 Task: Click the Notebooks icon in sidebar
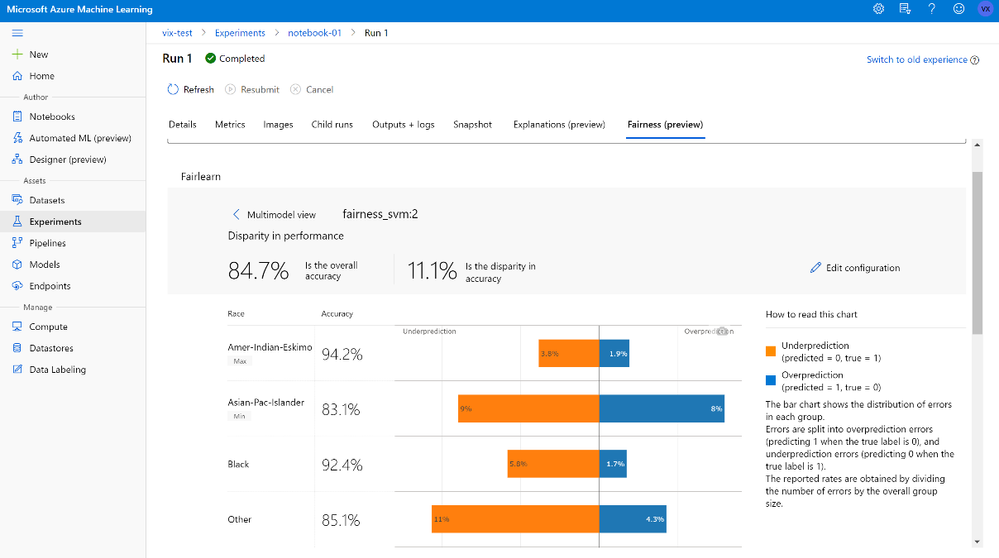point(17,117)
